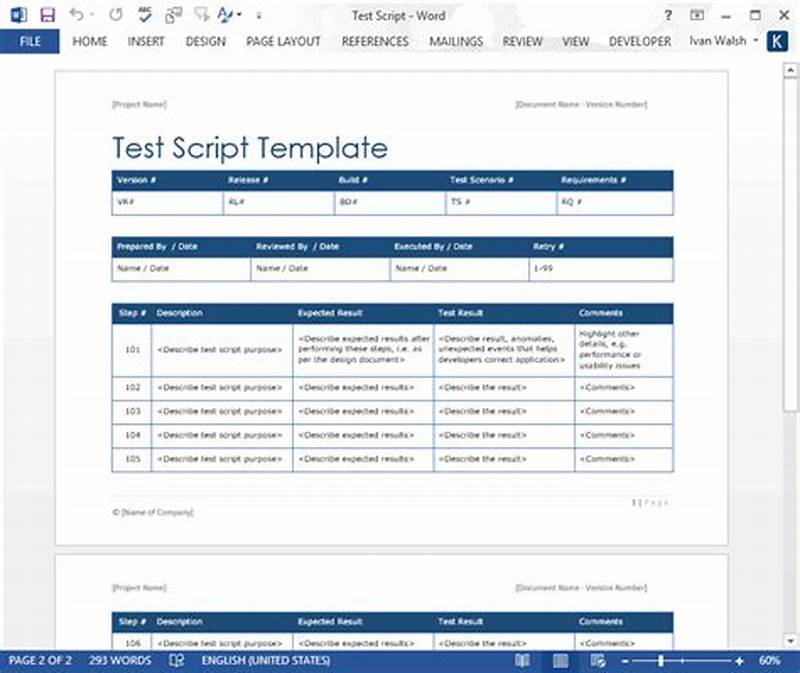Check proofing errors via the status bar book icon
Viewport: 800px width, 673px height.
[x=175, y=661]
